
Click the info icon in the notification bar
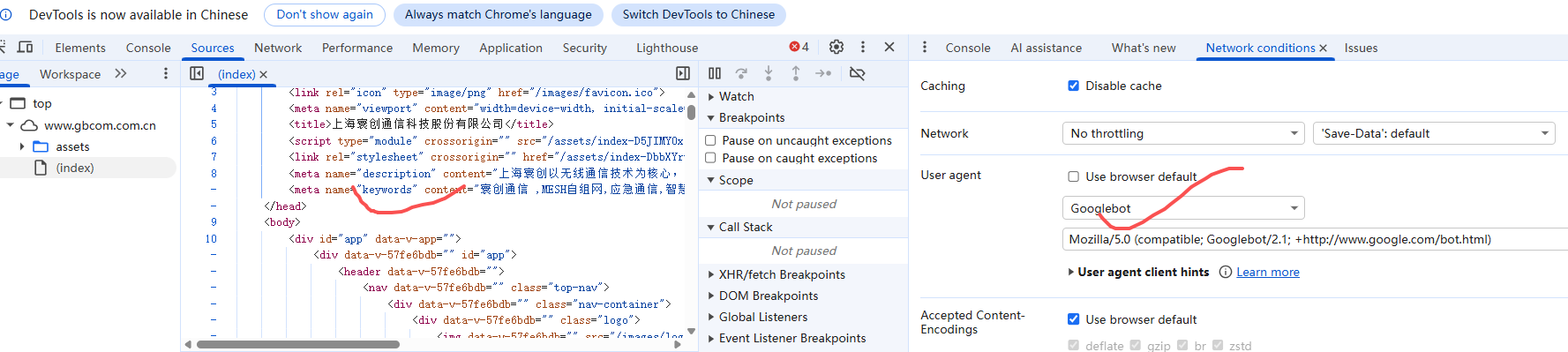[x=5, y=14]
